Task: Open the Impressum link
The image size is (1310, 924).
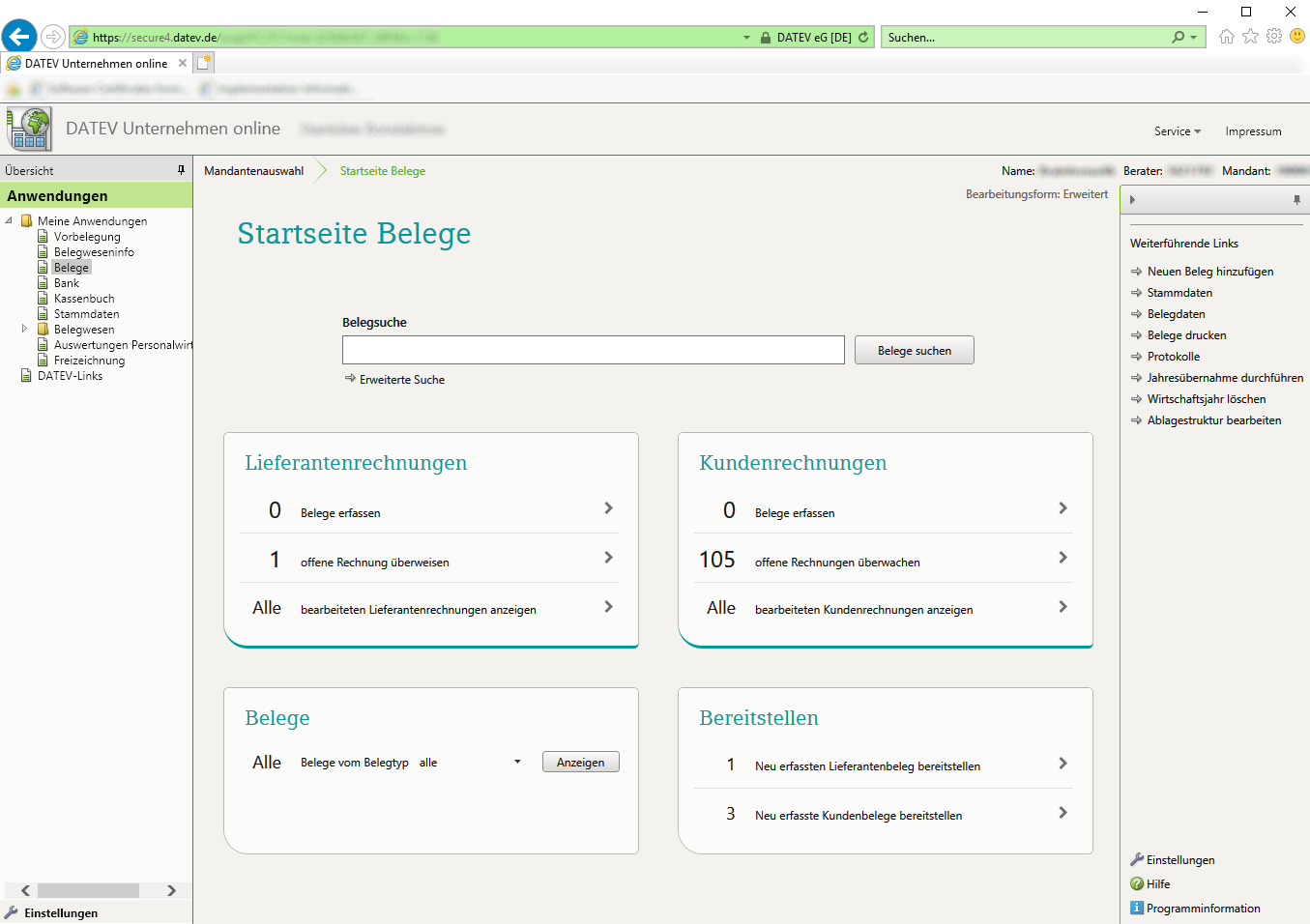Action: tap(1253, 131)
